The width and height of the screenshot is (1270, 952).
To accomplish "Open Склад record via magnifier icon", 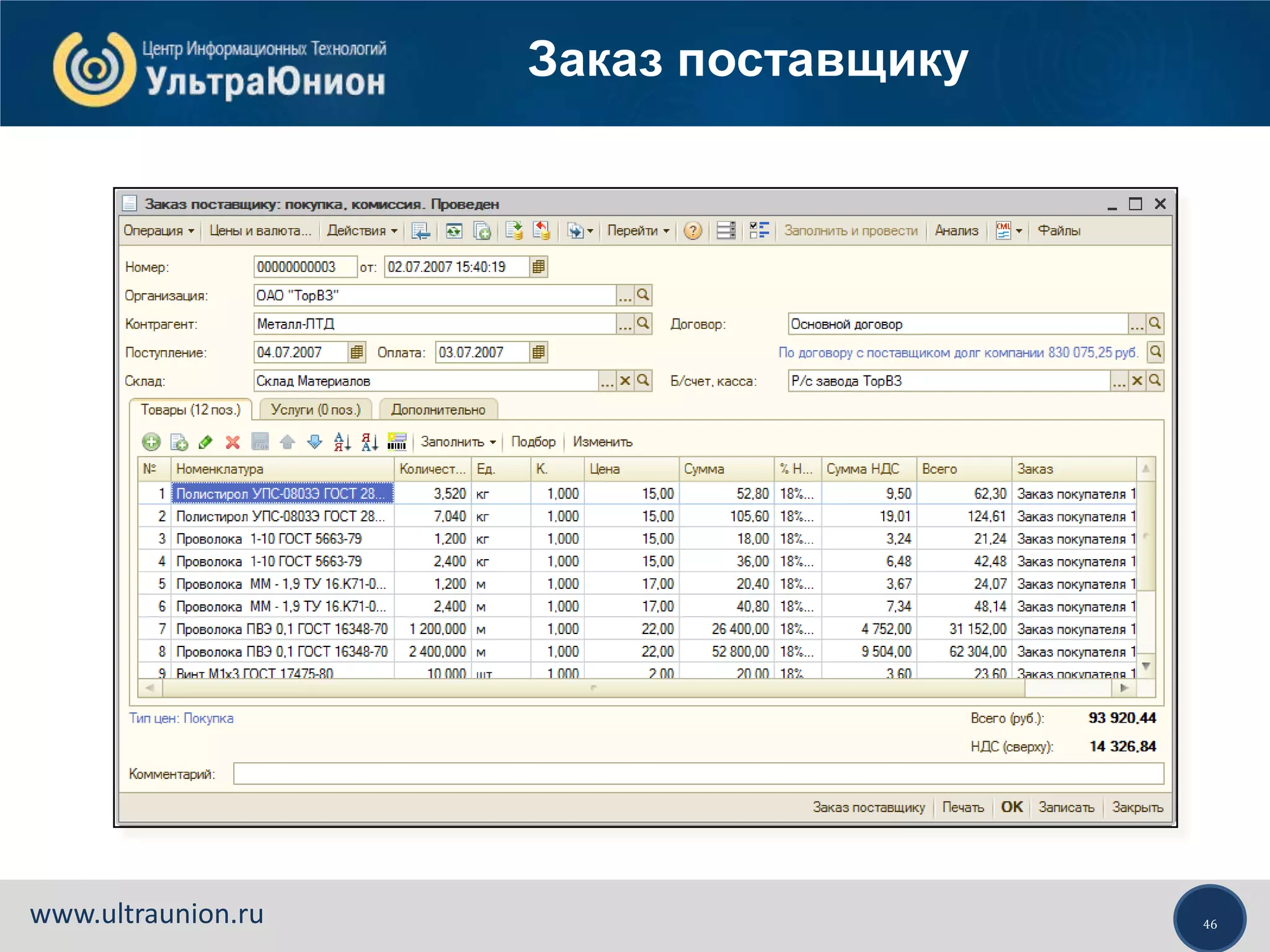I will click(x=643, y=381).
